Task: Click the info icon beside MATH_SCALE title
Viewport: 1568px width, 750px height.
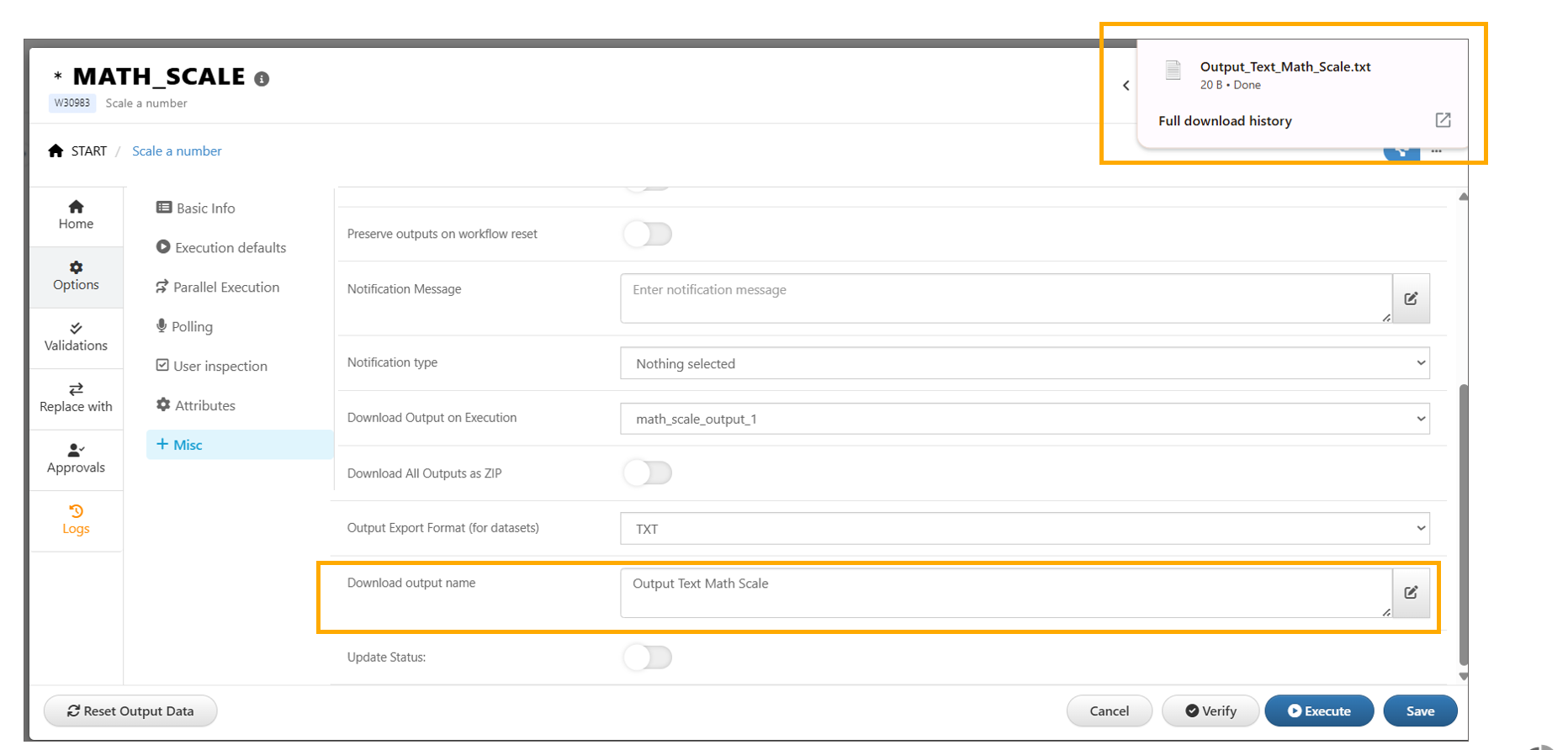Action: [262, 79]
